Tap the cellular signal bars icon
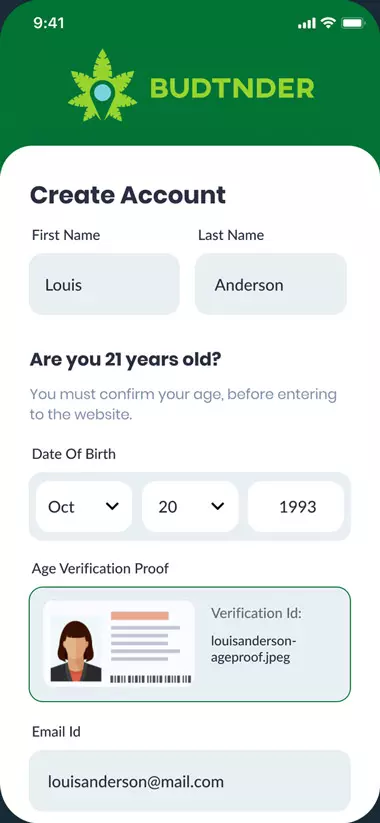Image resolution: width=380 pixels, height=823 pixels. point(307,23)
